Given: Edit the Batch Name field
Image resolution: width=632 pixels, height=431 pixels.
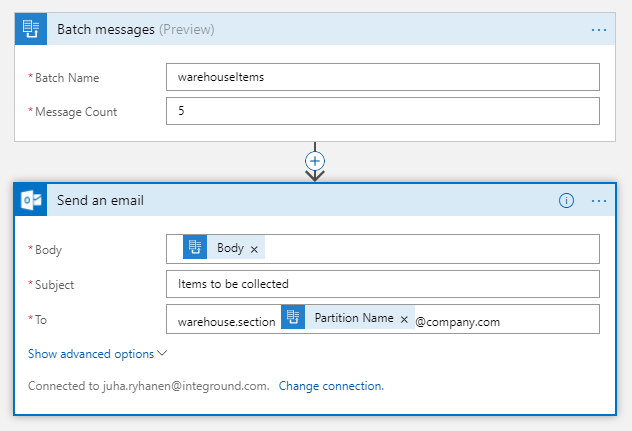Looking at the screenshot, I should pos(383,77).
